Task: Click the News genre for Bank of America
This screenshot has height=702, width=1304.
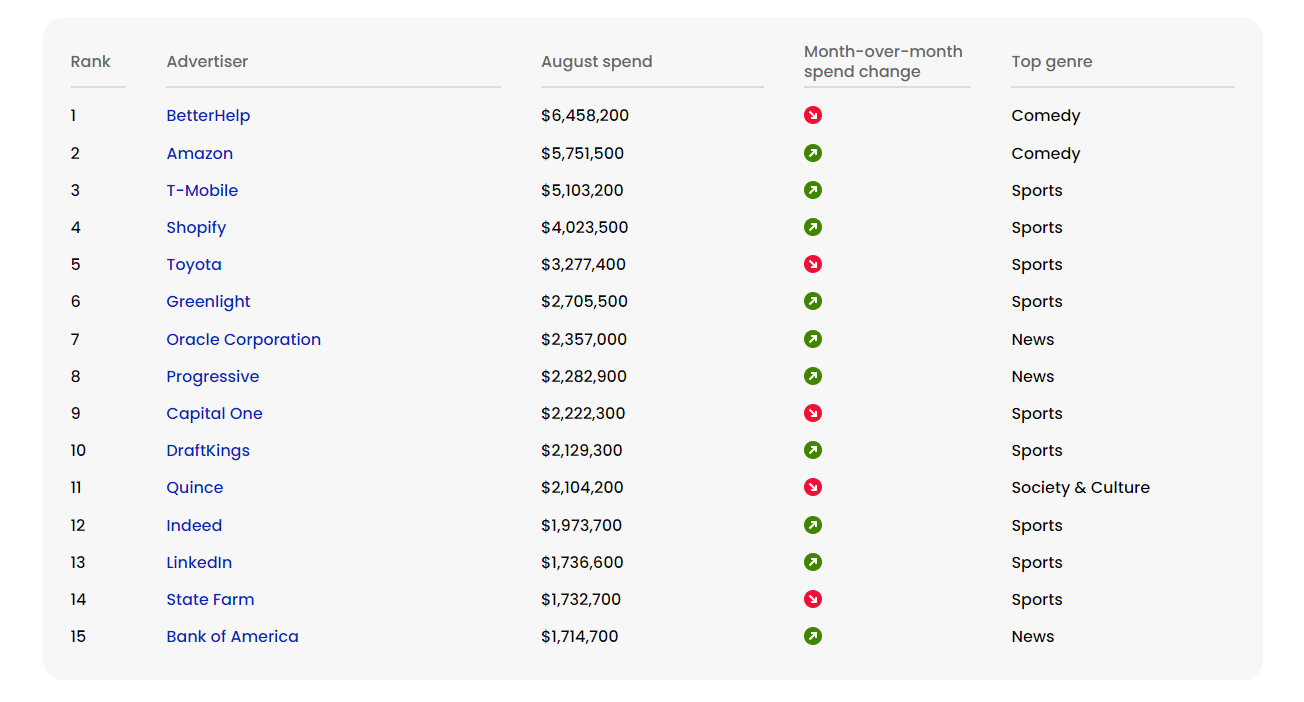Action: pyautogui.click(x=1033, y=636)
